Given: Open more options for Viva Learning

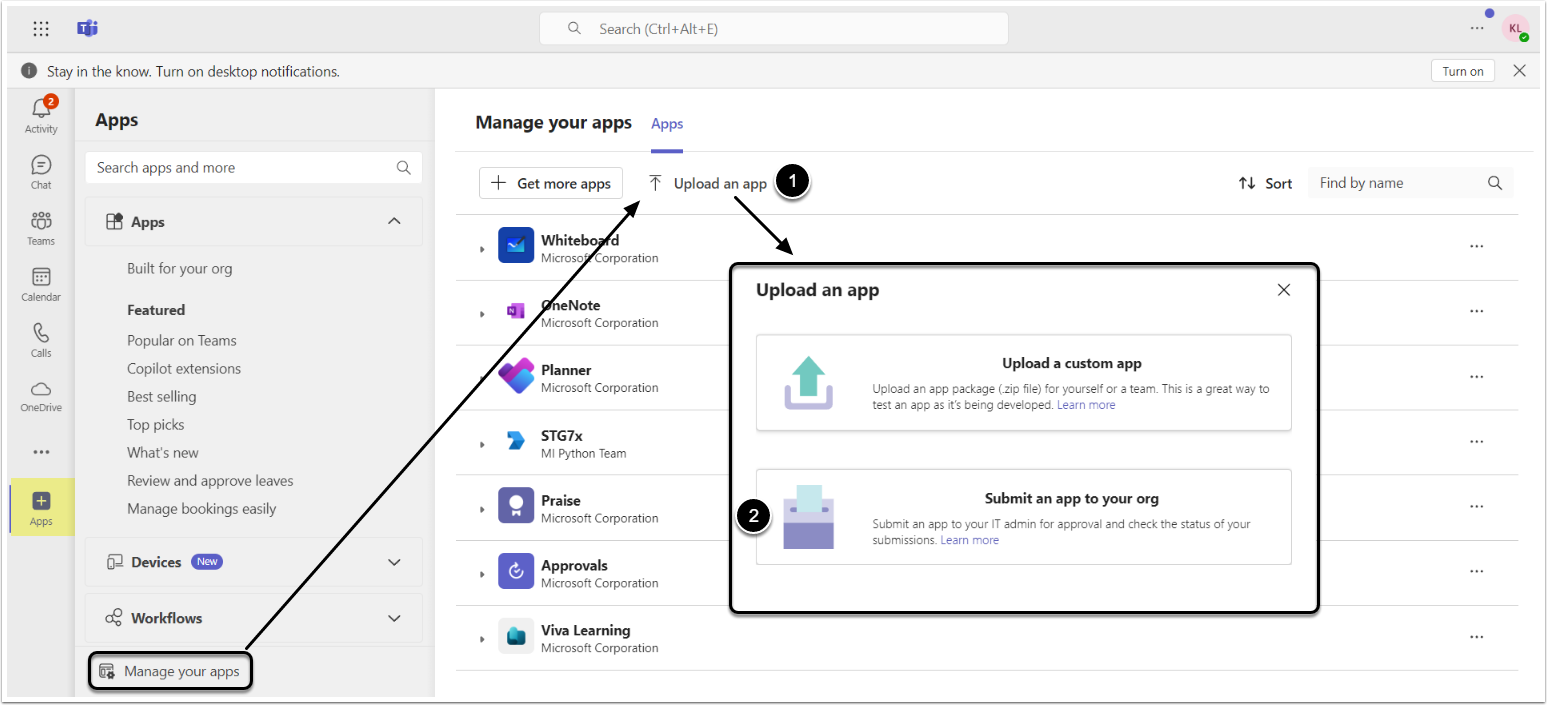Looking at the screenshot, I should click(x=1476, y=636).
